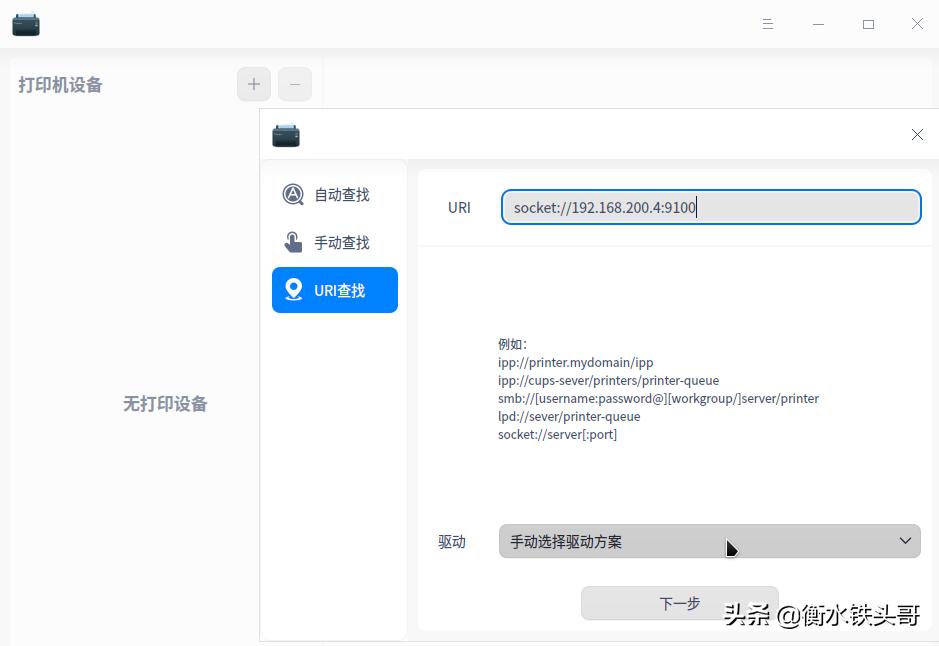This screenshot has width=939, height=646.
Task: Click the remove printer minus icon
Action: (x=294, y=84)
